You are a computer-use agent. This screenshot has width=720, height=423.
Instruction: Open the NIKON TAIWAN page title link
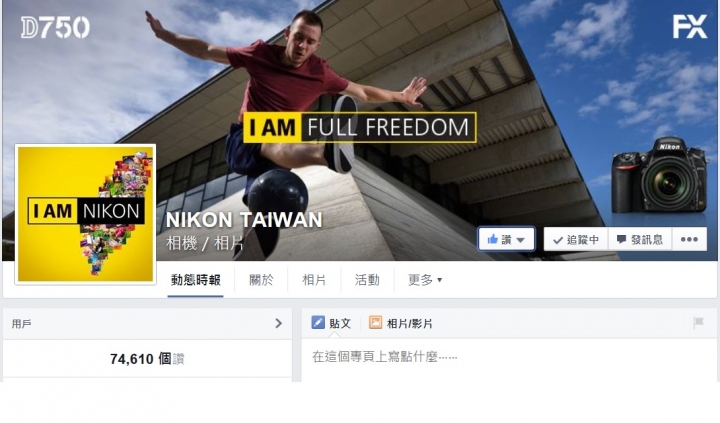point(244,220)
